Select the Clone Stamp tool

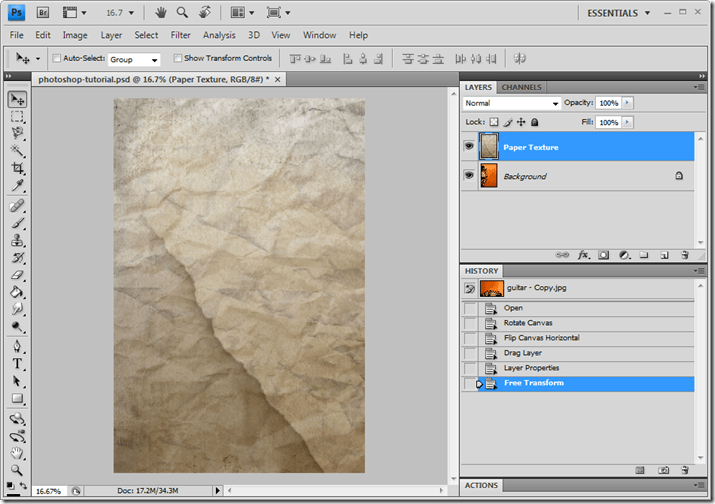click(x=17, y=241)
